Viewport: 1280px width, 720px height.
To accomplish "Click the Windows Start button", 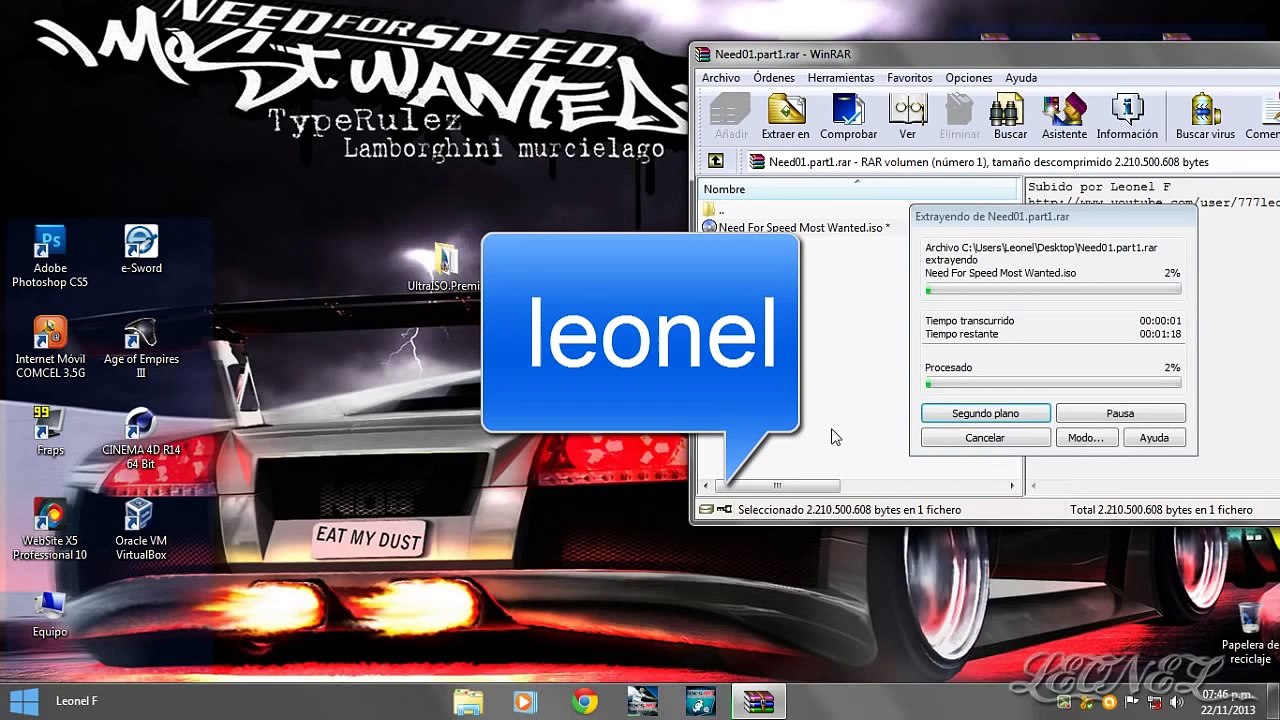I will (24, 701).
